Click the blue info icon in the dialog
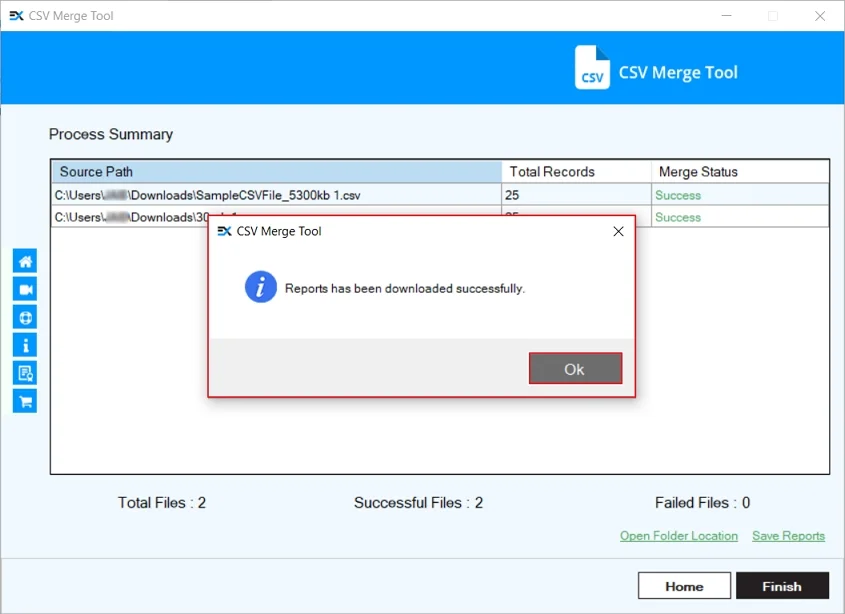Viewport: 845px width, 614px height. coord(260,288)
